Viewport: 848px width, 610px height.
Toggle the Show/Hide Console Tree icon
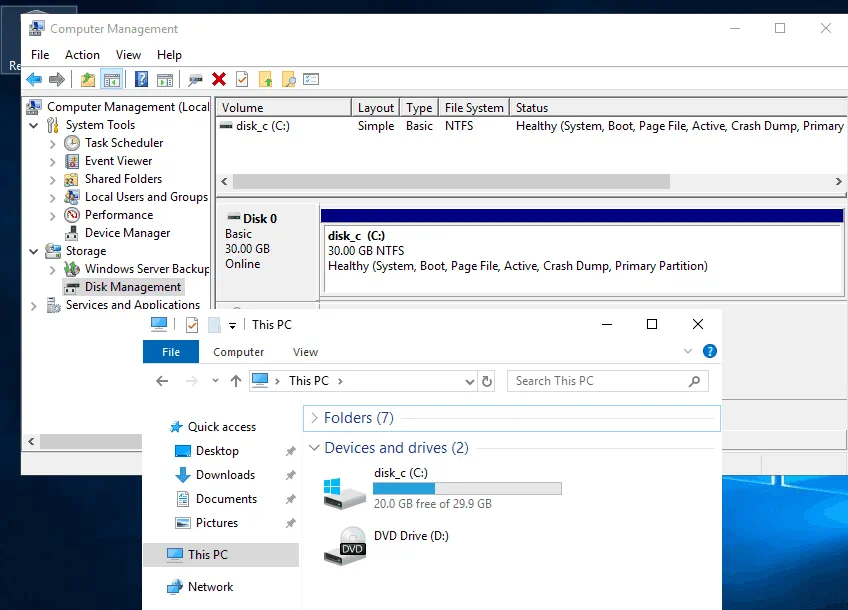tap(111, 79)
